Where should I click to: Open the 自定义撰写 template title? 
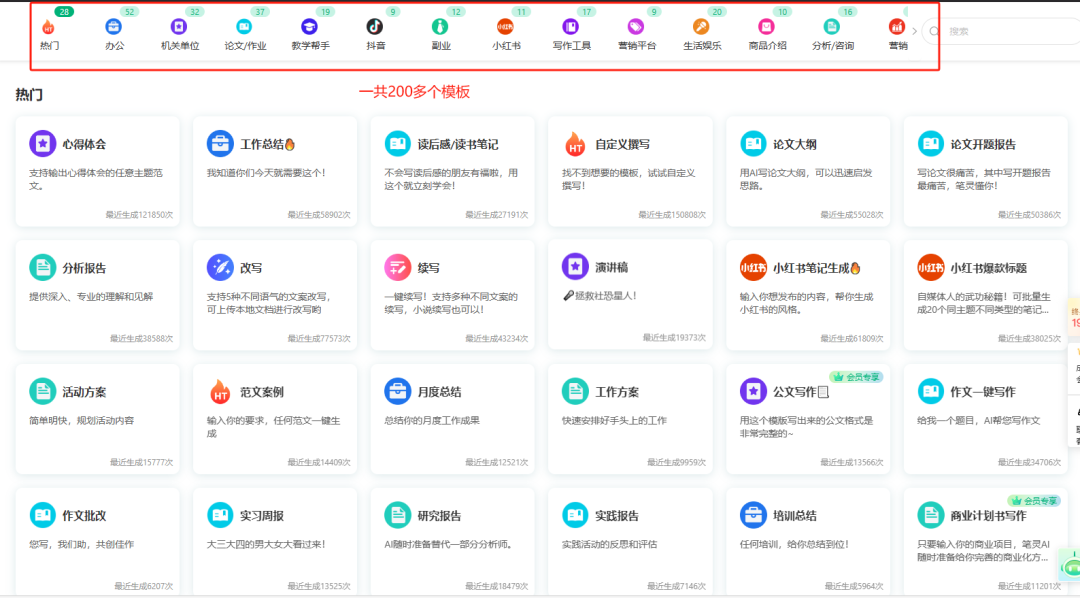pos(623,144)
